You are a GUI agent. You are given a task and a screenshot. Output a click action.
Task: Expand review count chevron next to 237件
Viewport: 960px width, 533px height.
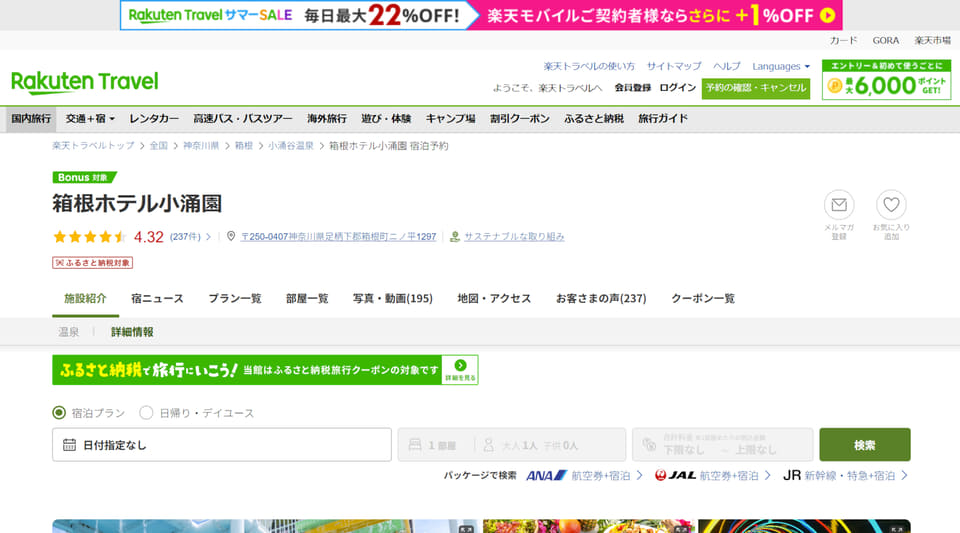pyautogui.click(x=208, y=237)
